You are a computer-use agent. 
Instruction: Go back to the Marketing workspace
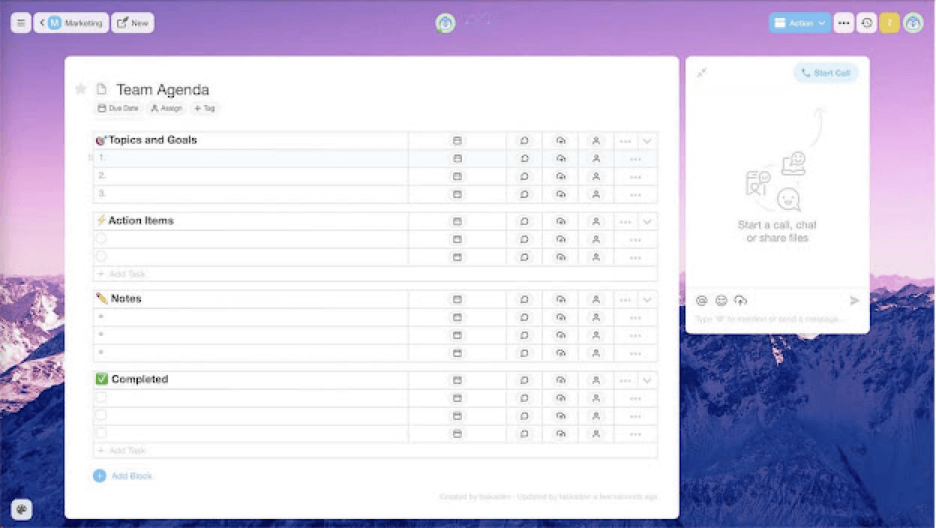pyautogui.click(x=71, y=22)
